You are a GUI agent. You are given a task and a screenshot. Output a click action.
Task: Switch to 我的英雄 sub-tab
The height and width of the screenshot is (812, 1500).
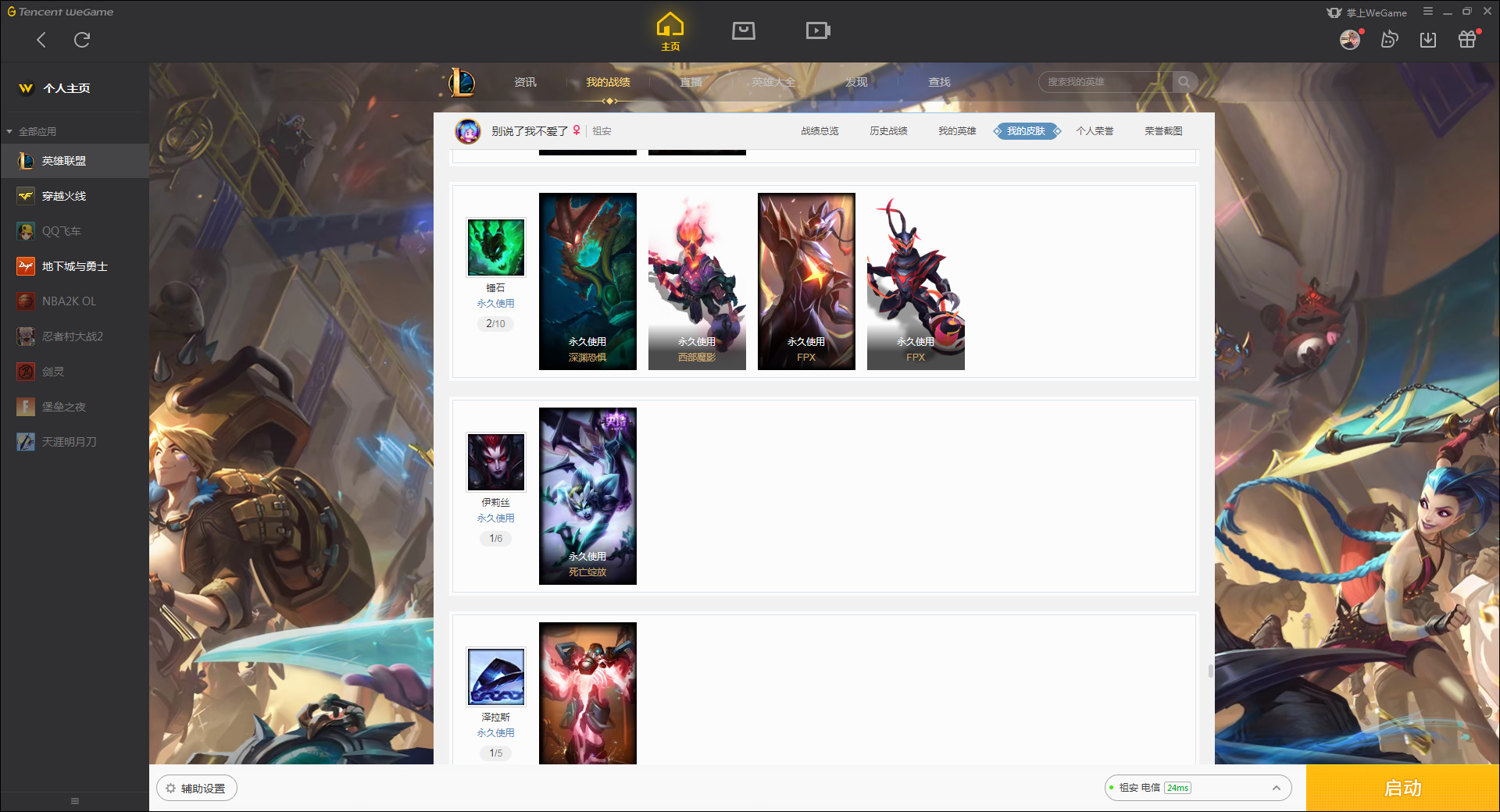pos(957,131)
